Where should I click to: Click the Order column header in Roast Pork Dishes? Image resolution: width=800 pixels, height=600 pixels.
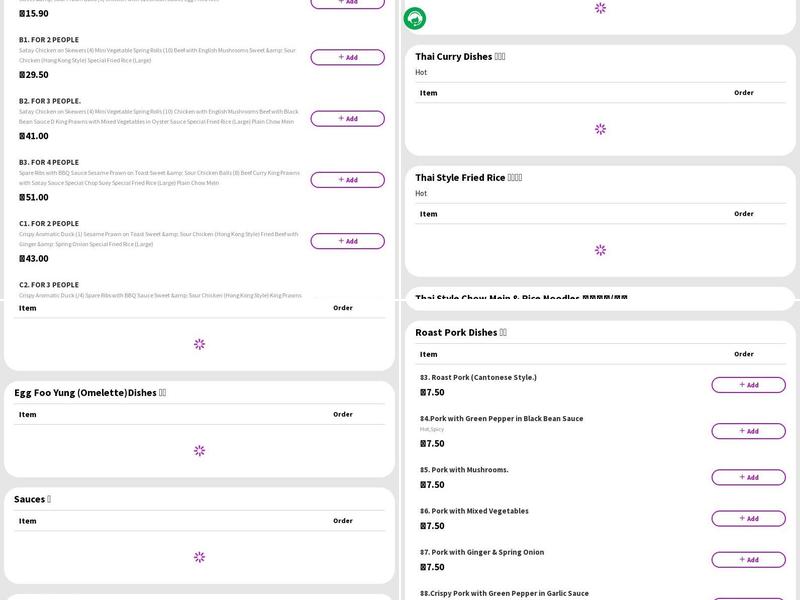[743, 354]
